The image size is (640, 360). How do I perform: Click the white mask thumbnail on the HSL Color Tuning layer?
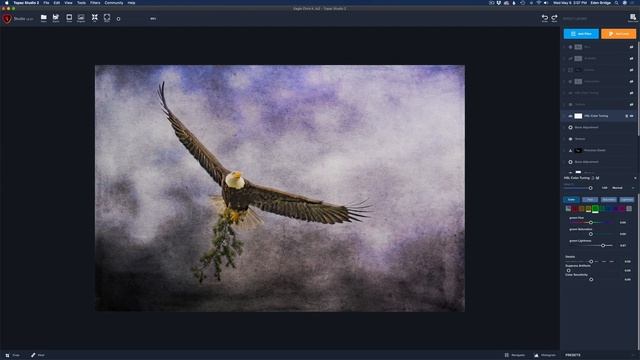click(x=578, y=116)
